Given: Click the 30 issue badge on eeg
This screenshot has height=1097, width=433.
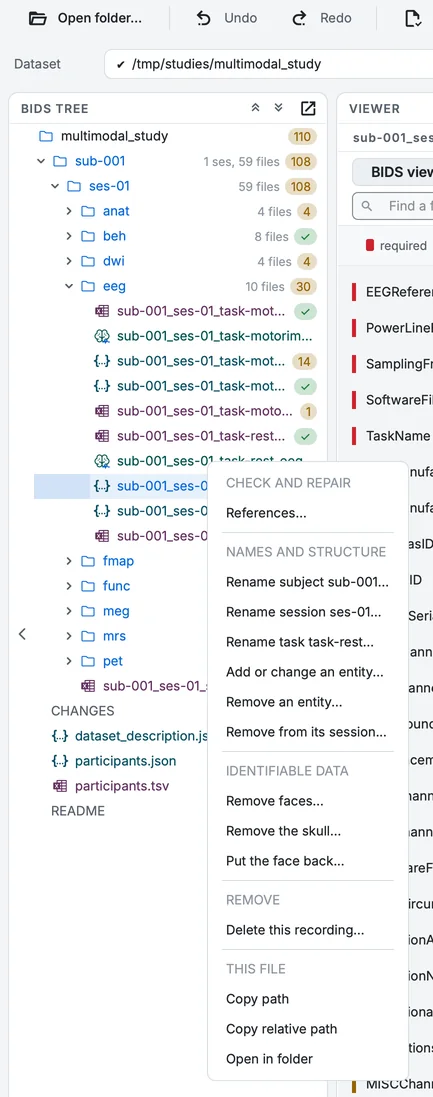Looking at the screenshot, I should tap(306, 286).
